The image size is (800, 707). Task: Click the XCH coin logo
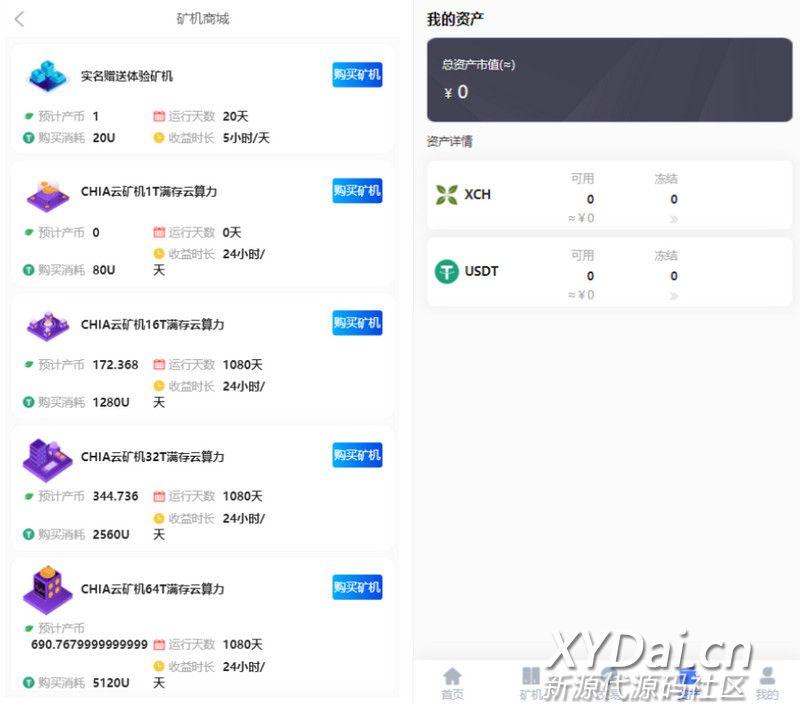(446, 195)
